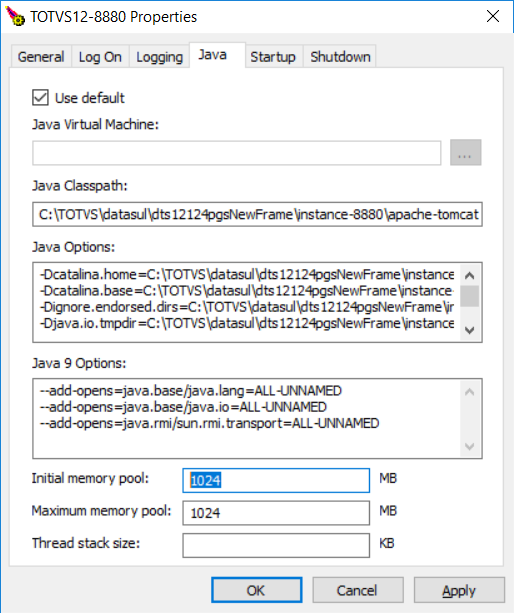The width and height of the screenshot is (514, 613).
Task: Uncheck the Use default checkbox
Action: (x=40, y=98)
